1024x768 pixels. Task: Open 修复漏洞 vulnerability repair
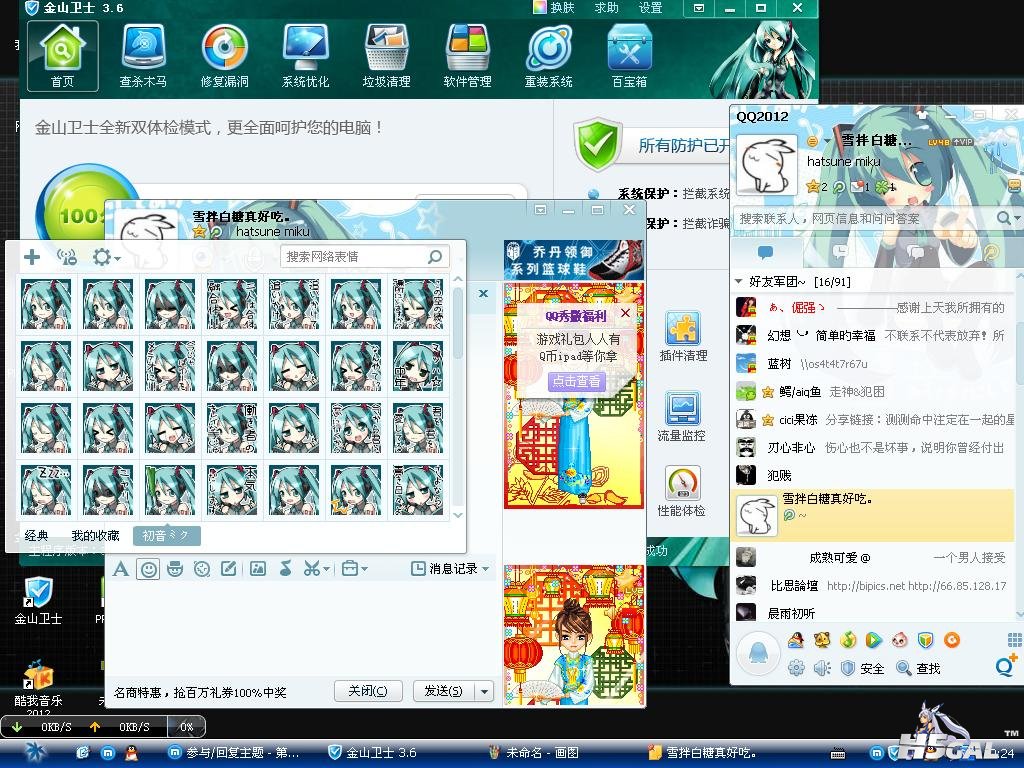pos(224,56)
